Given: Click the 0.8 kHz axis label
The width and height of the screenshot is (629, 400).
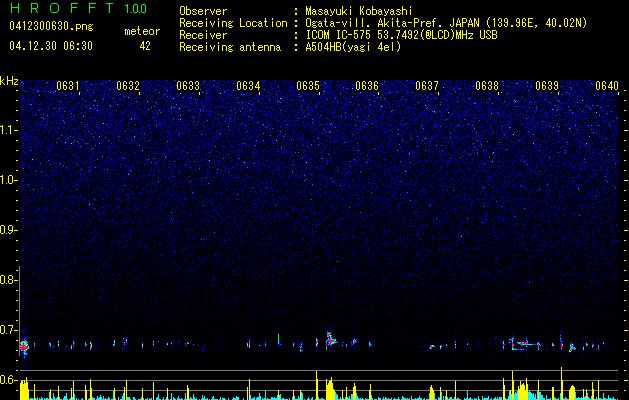Looking at the screenshot, I should tap(9, 280).
